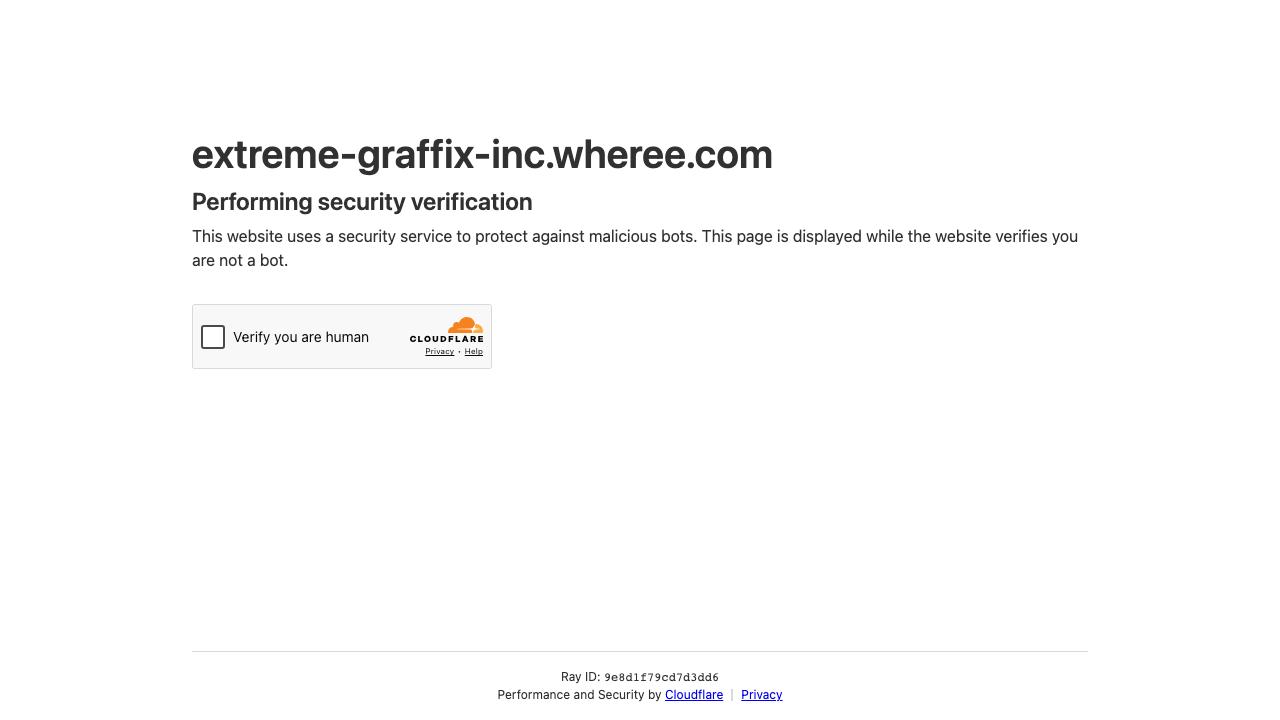Click the text are not a bot
Viewport: 1280px width, 720px height.
240,261
